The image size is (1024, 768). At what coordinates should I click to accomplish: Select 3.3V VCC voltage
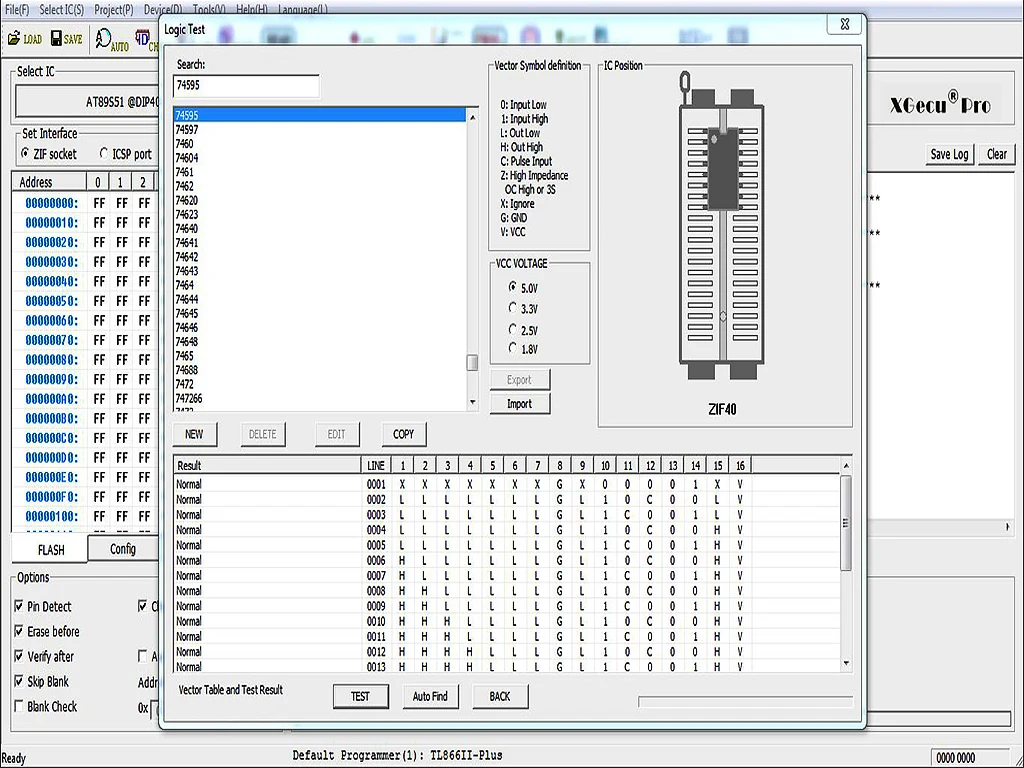(513, 308)
